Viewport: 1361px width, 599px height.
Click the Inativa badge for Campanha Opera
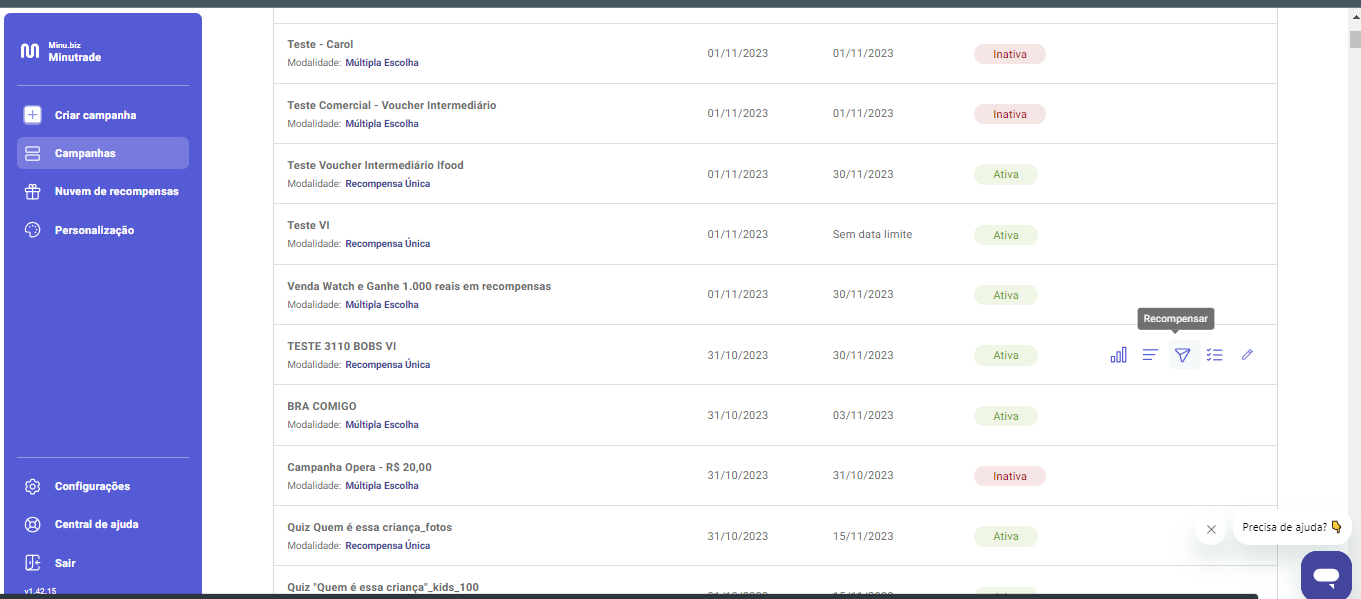(x=1009, y=476)
